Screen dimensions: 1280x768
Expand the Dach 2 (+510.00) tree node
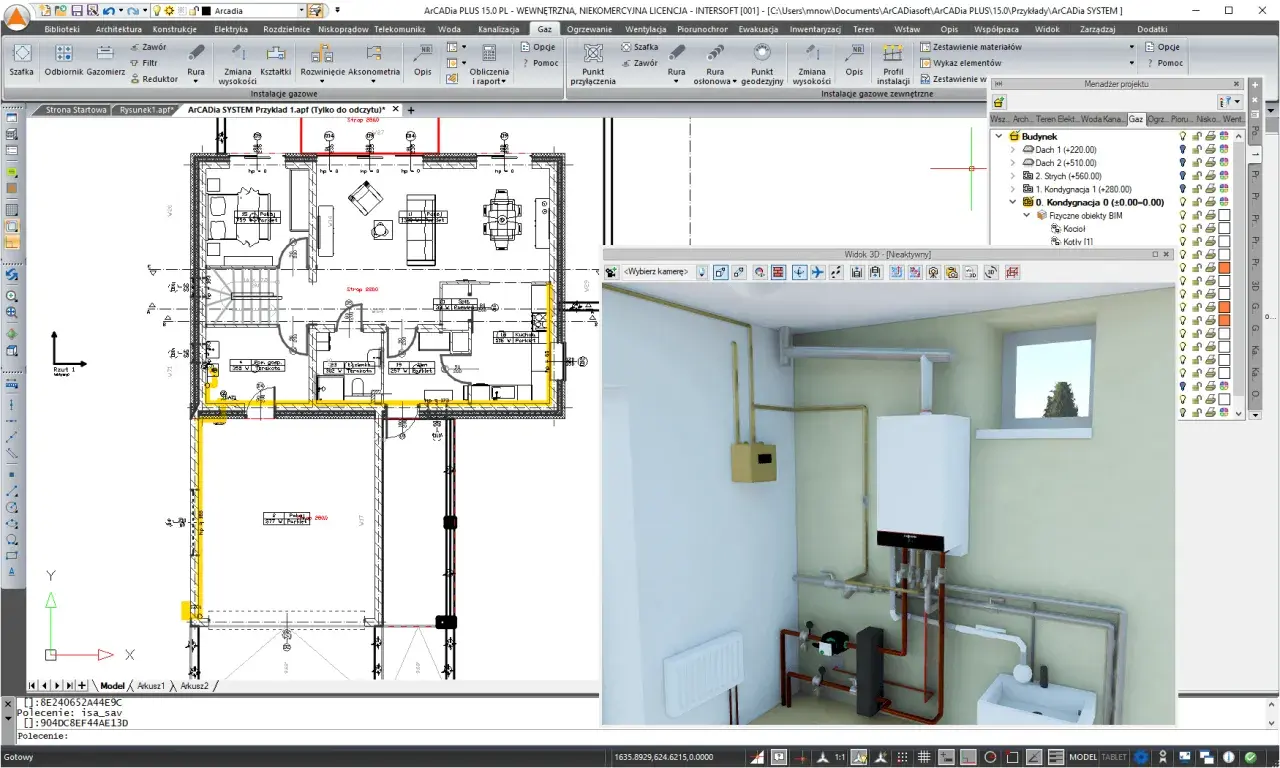point(1012,162)
